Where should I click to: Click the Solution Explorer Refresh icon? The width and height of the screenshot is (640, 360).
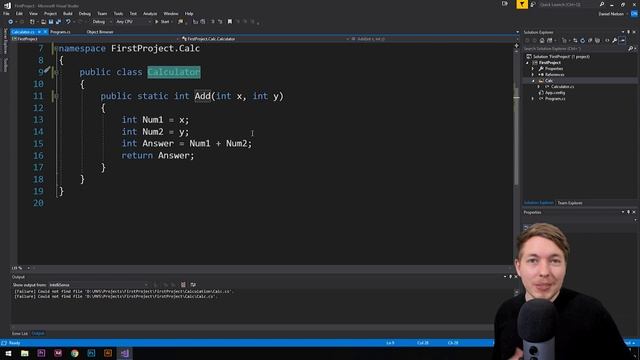[x=582, y=40]
